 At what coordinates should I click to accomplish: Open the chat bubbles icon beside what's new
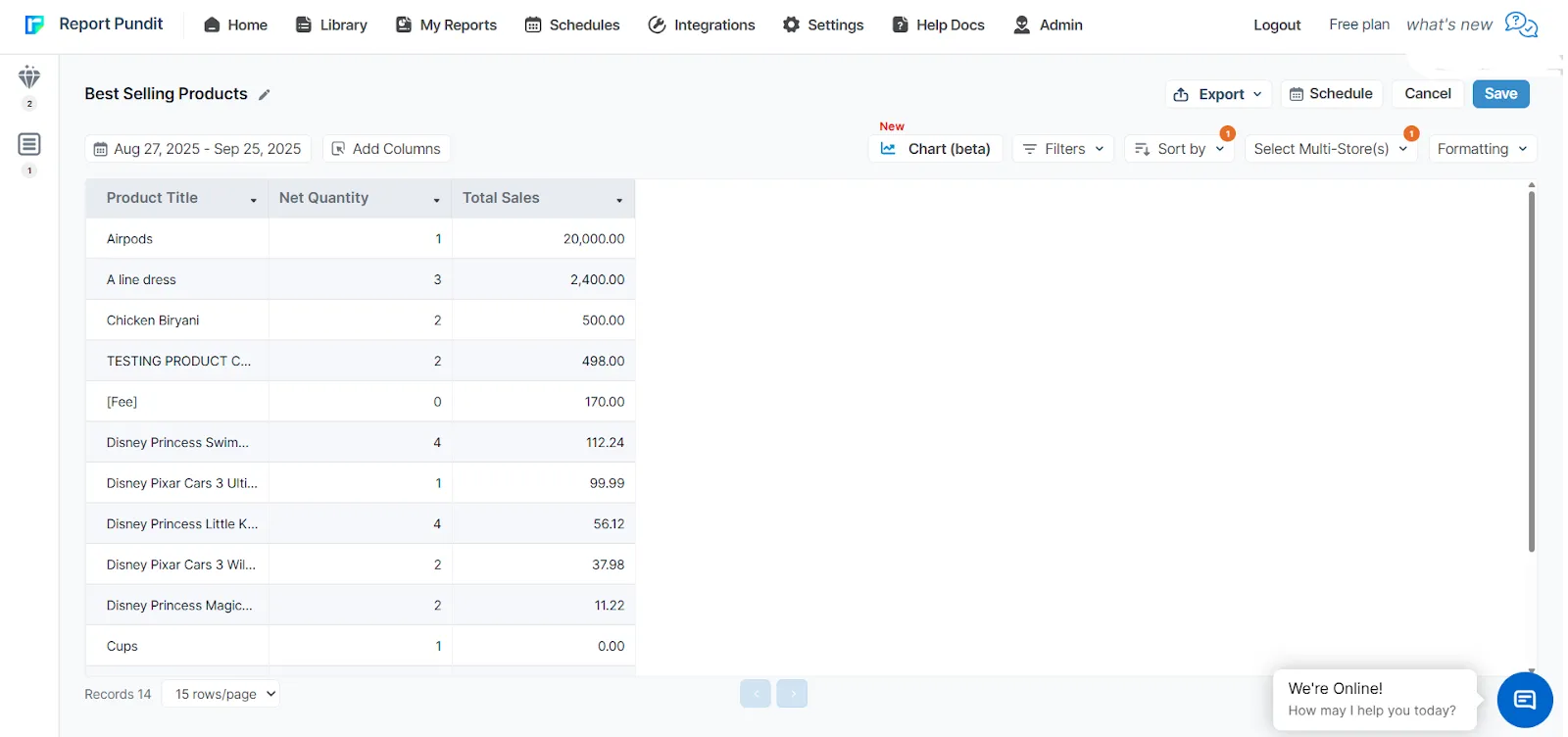pyautogui.click(x=1521, y=25)
